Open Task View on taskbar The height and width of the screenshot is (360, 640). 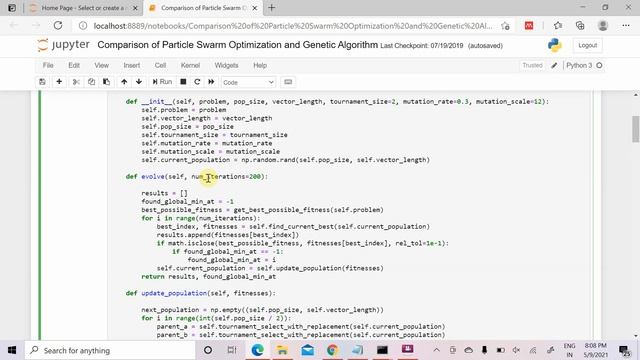click(x=232, y=350)
